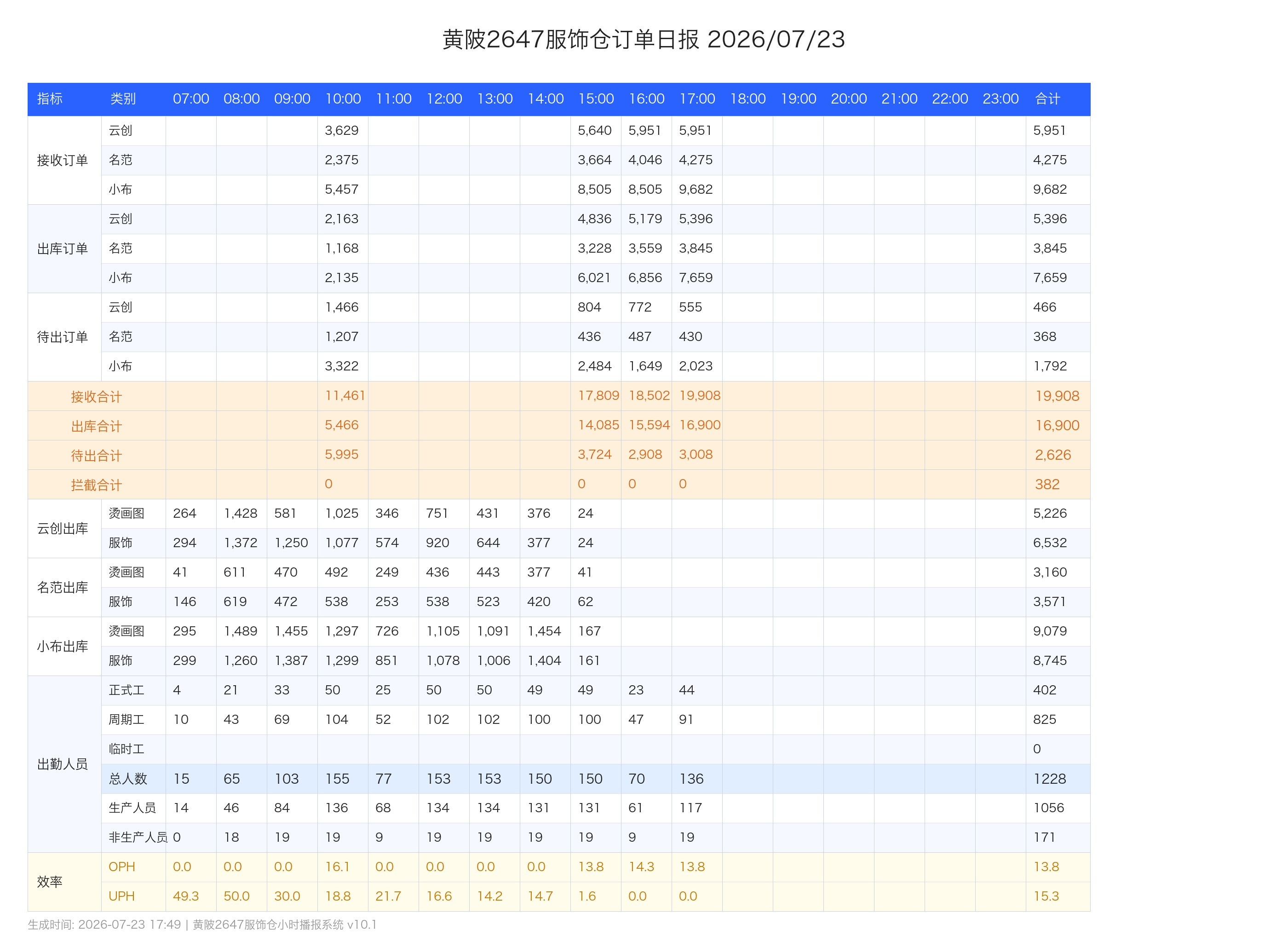
Task: Select the 云创出库 group label
Action: point(63,528)
